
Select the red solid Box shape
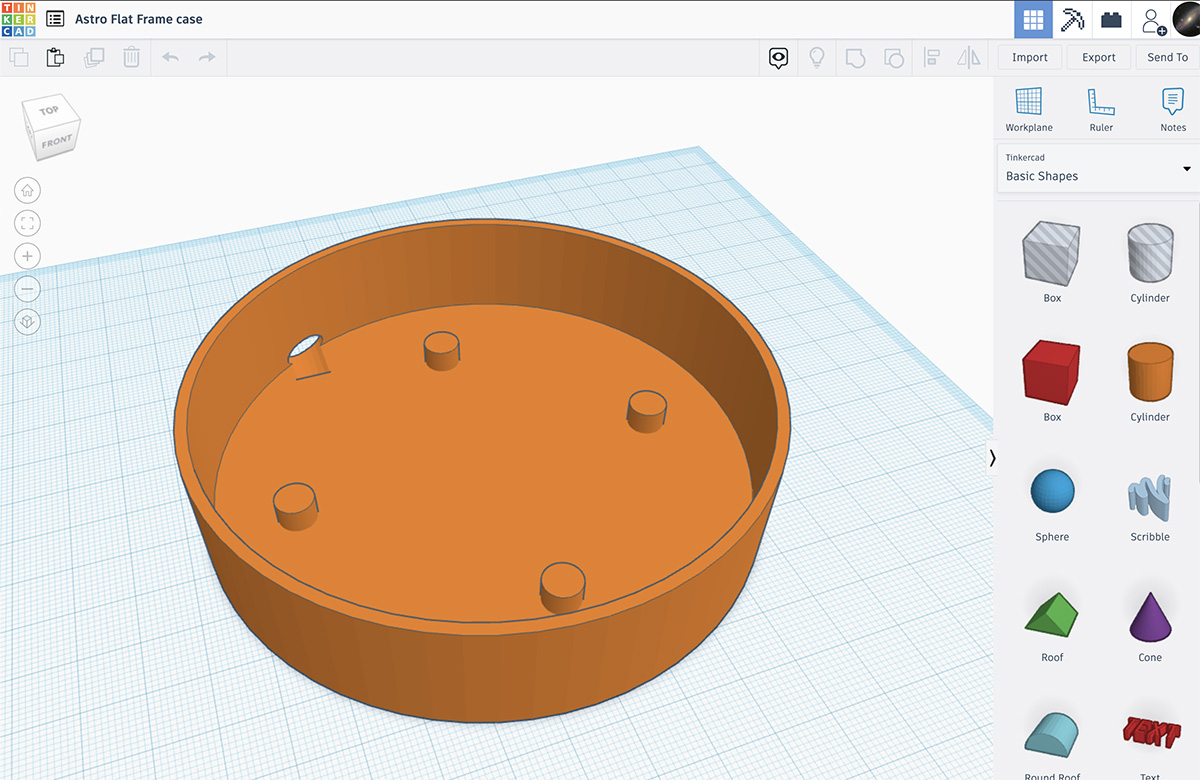tap(1051, 372)
